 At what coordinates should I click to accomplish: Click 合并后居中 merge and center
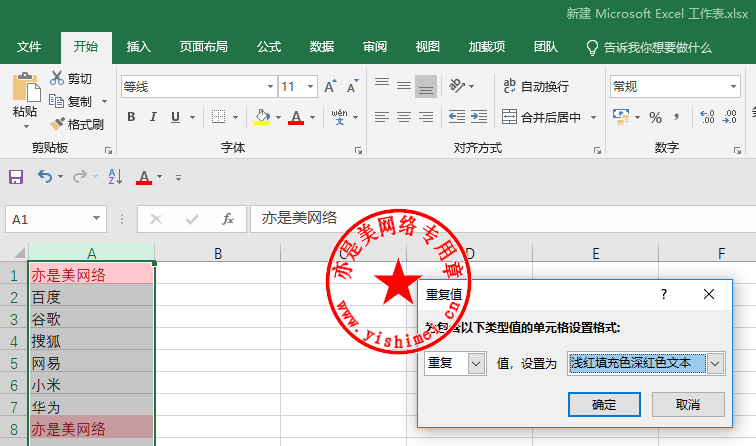click(x=541, y=117)
